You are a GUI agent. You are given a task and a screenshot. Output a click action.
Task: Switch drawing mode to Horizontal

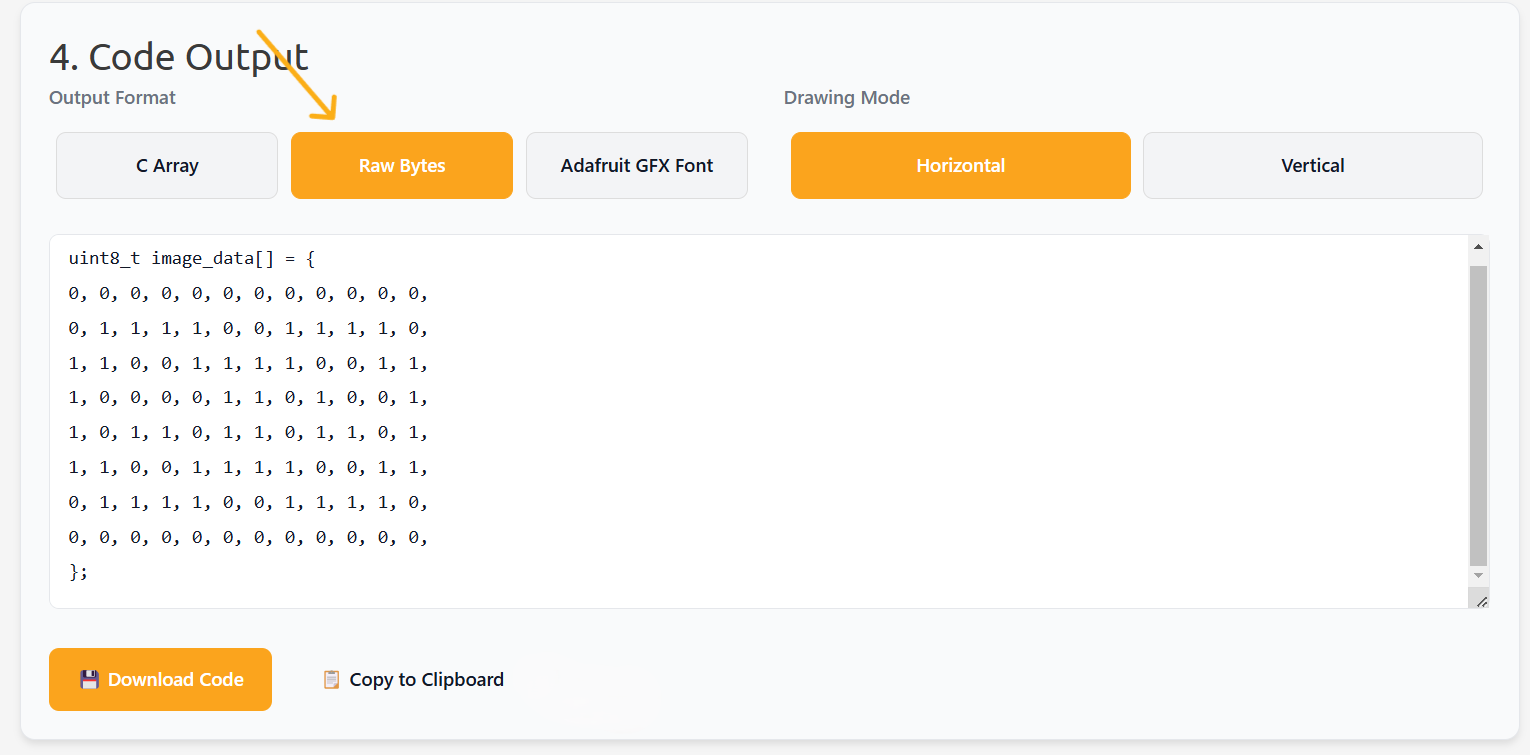click(960, 166)
